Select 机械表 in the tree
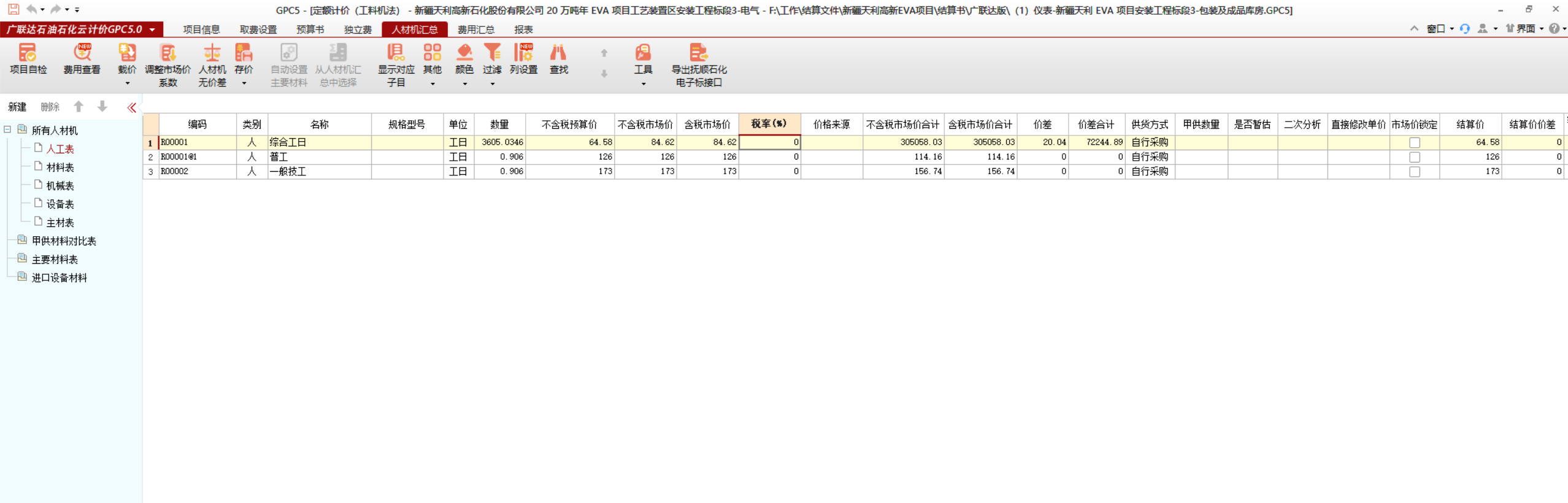The image size is (1568, 503). pyautogui.click(x=60, y=186)
